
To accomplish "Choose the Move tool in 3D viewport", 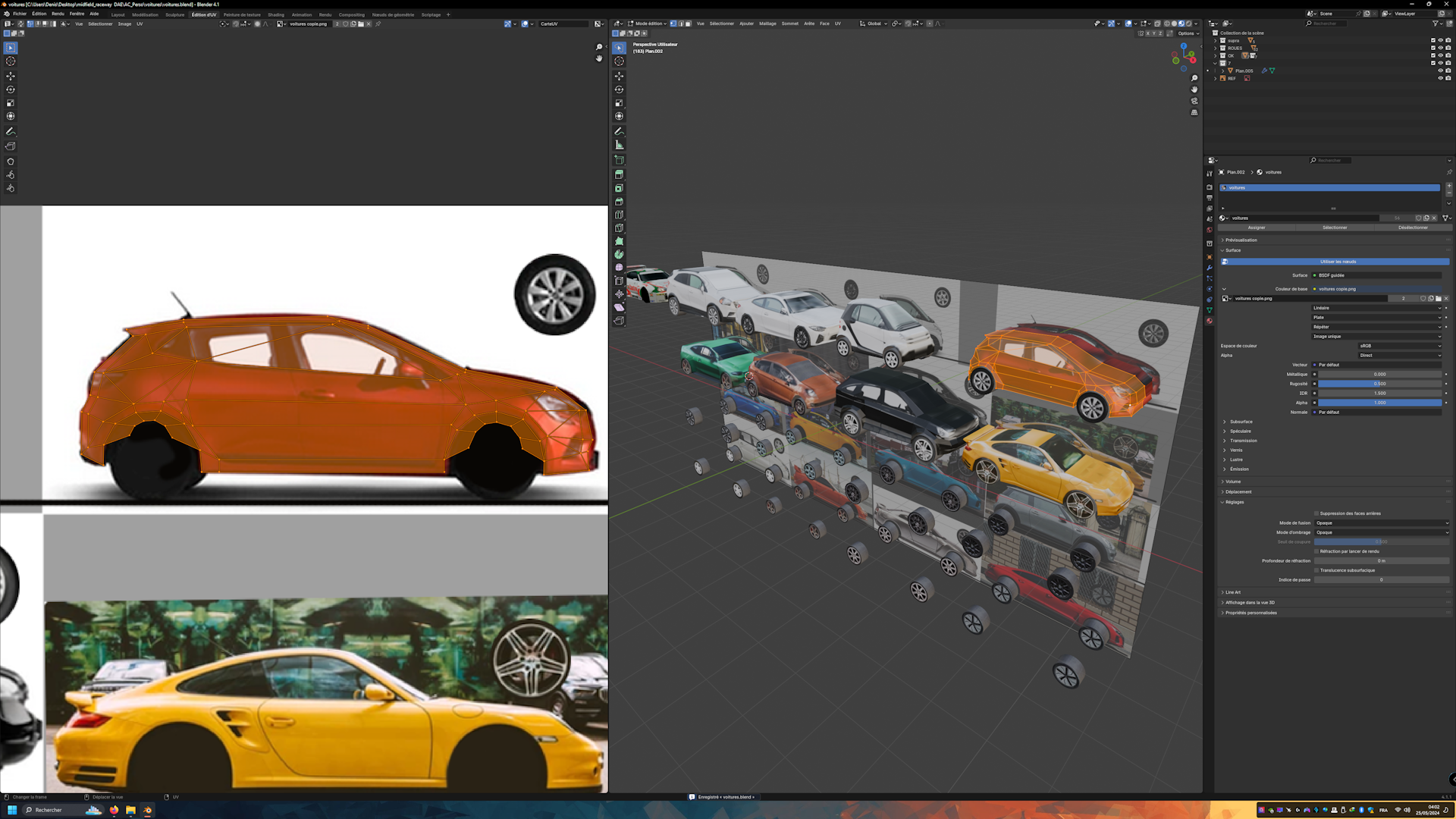I will (x=619, y=76).
